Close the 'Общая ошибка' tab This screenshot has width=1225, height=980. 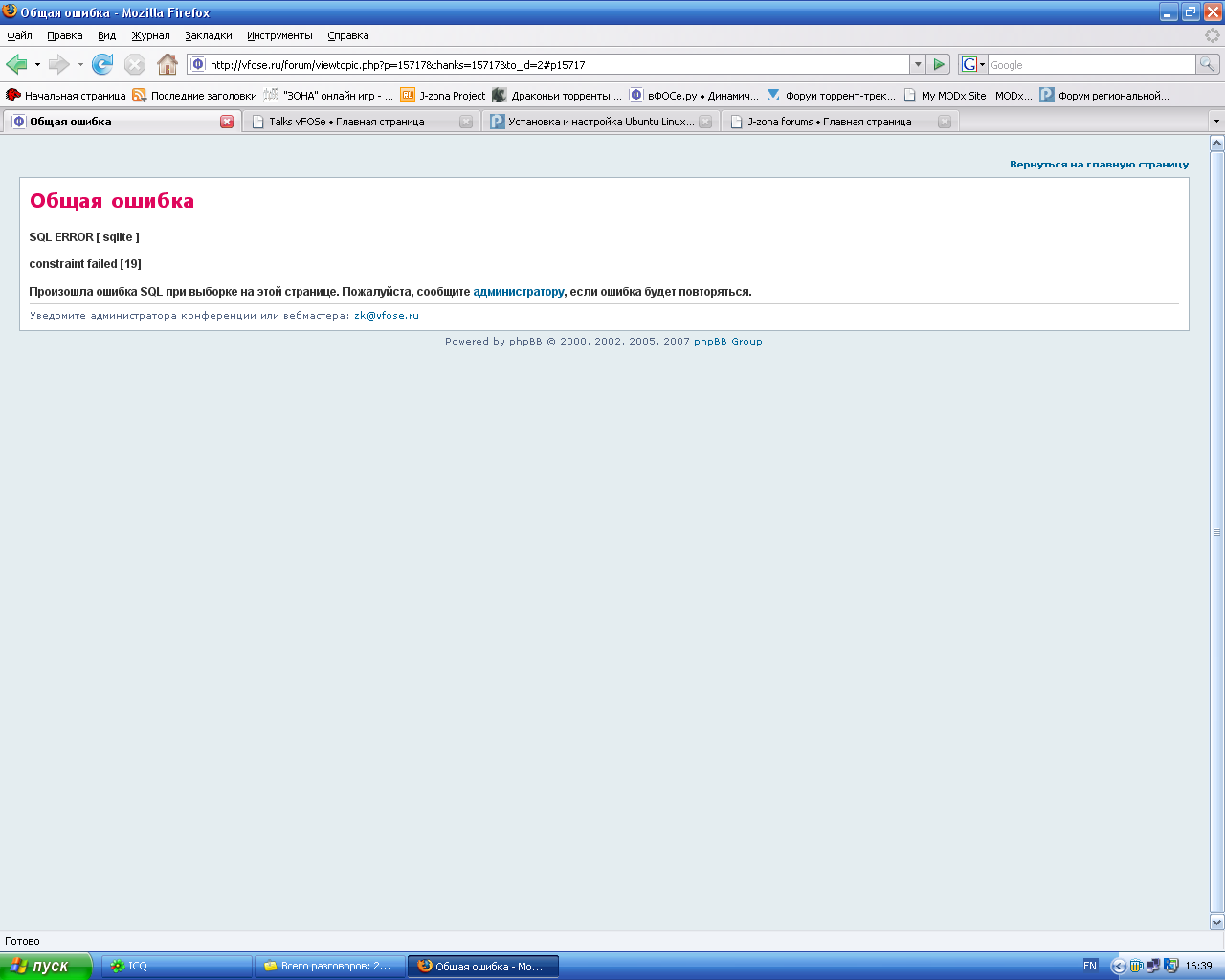pos(227,122)
